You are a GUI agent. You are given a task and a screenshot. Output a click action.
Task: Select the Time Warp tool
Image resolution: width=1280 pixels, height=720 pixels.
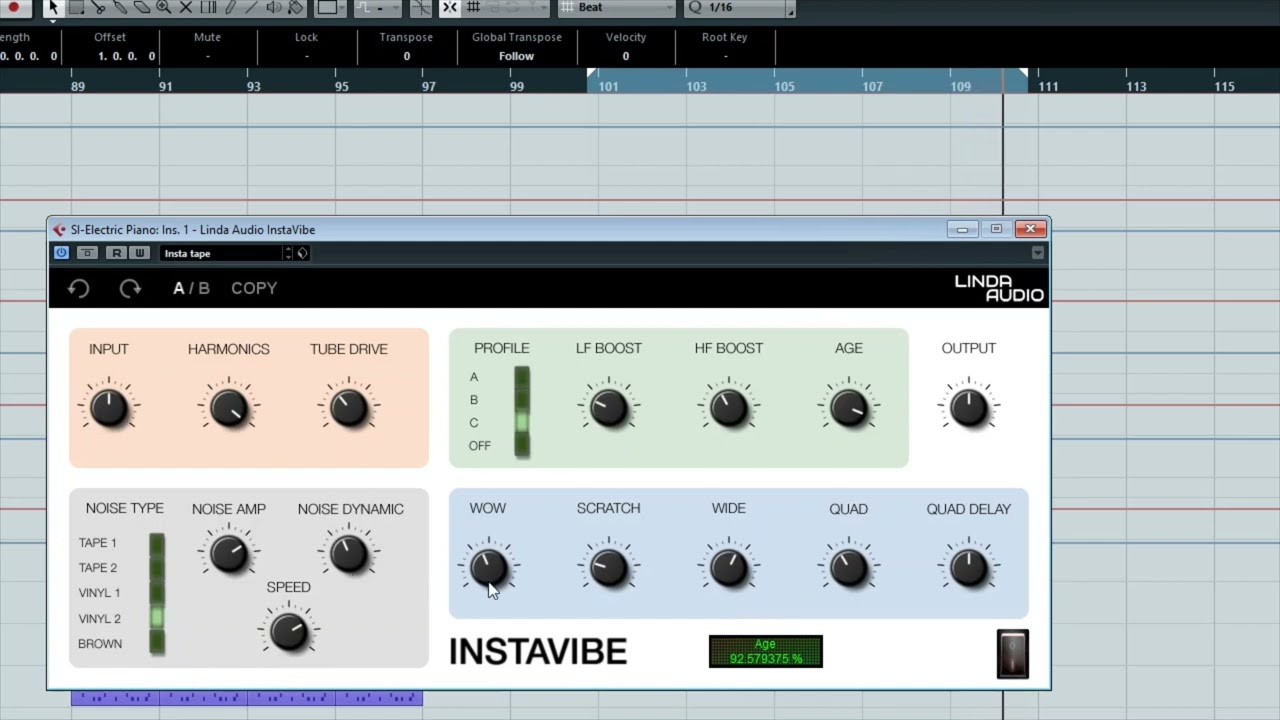pos(208,7)
